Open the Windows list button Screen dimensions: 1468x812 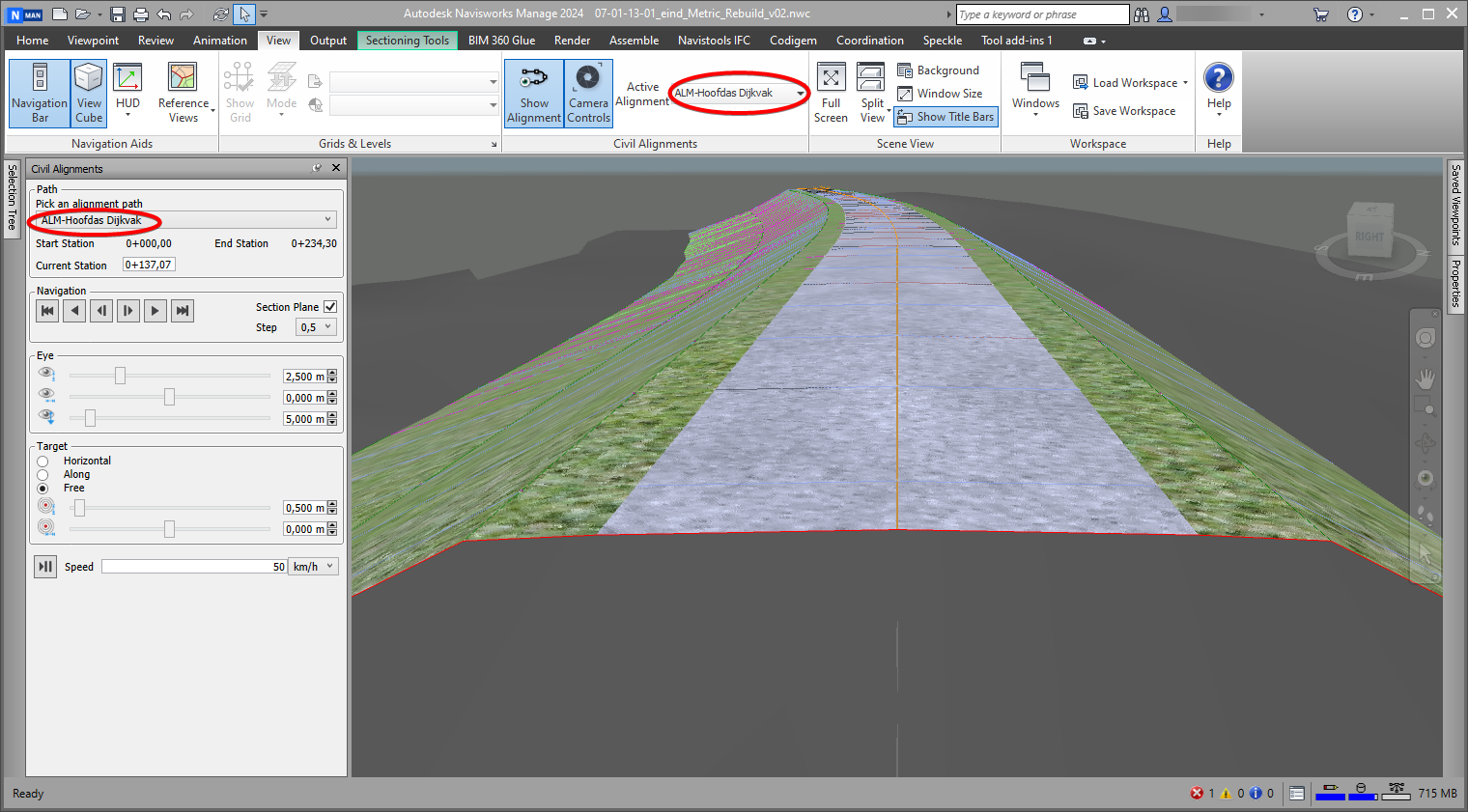click(x=1035, y=92)
